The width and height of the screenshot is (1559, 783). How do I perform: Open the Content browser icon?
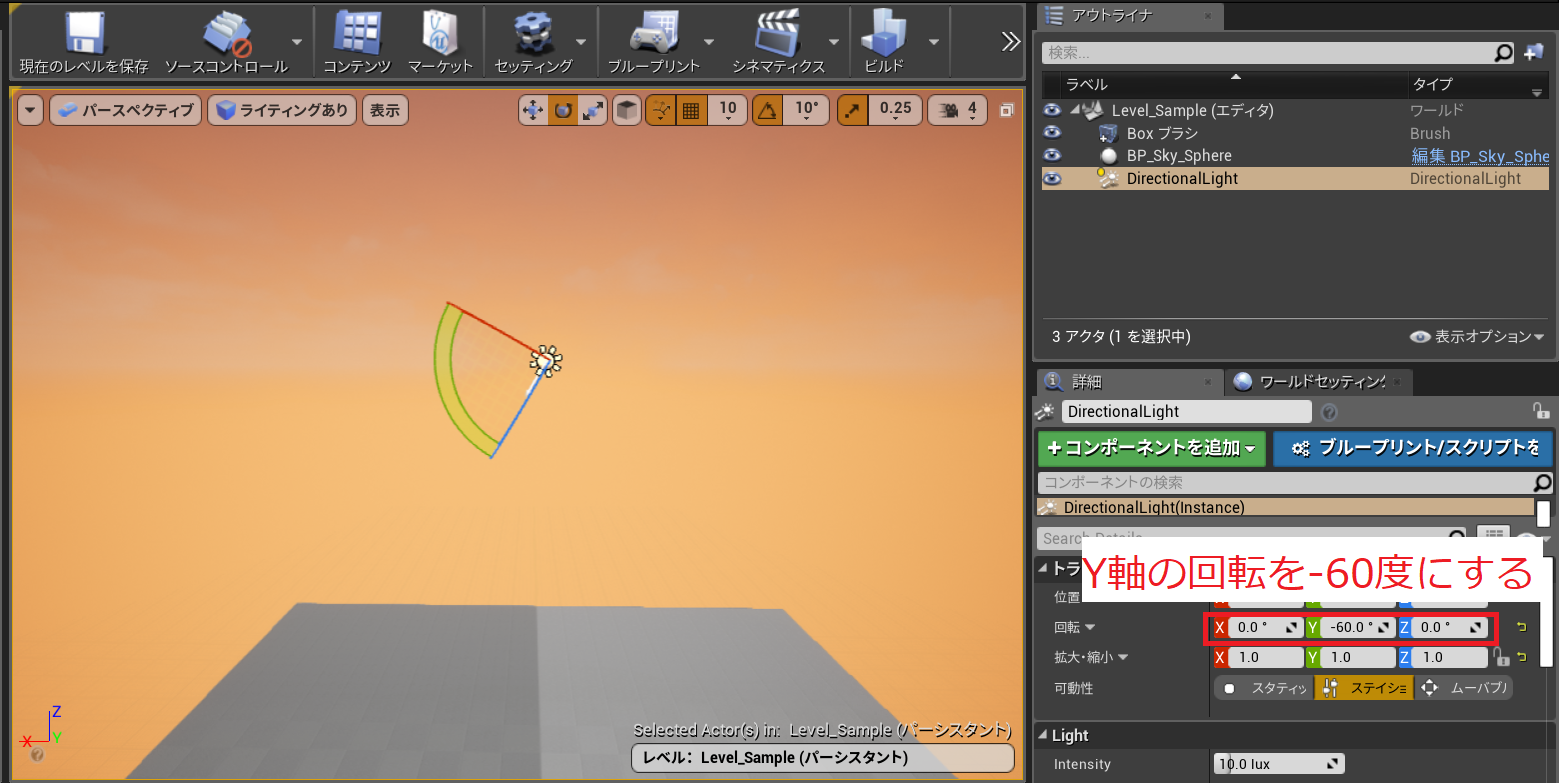coord(356,34)
